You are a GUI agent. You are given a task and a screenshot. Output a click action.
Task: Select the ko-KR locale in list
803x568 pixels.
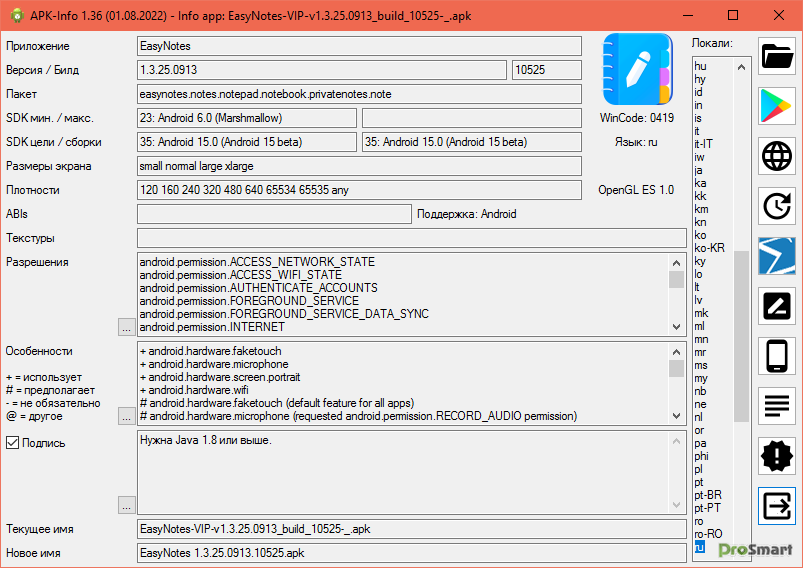coord(709,248)
